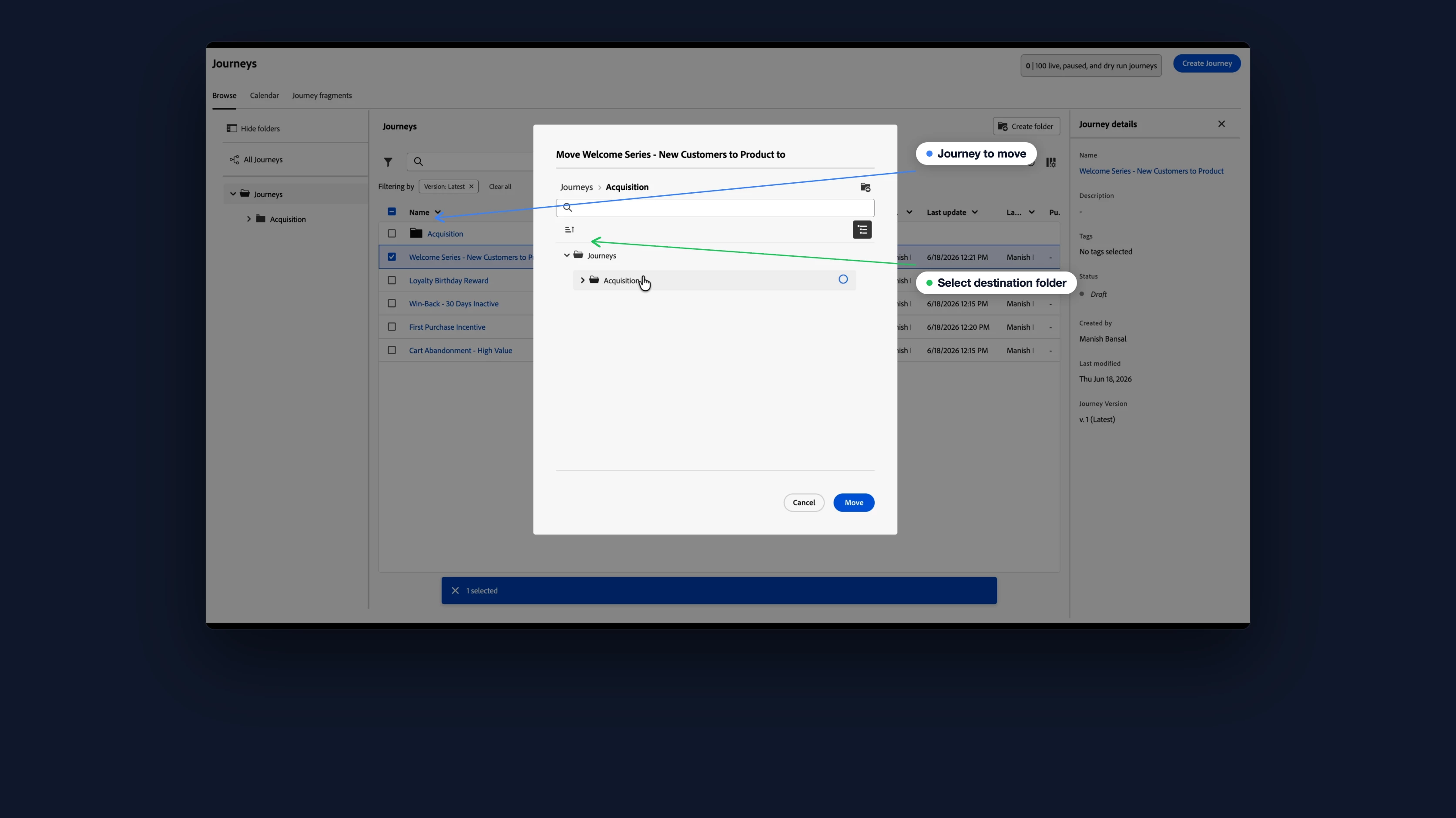Dismiss the 1 selected bar
Image resolution: width=1456 pixels, height=818 pixels.
pos(455,590)
